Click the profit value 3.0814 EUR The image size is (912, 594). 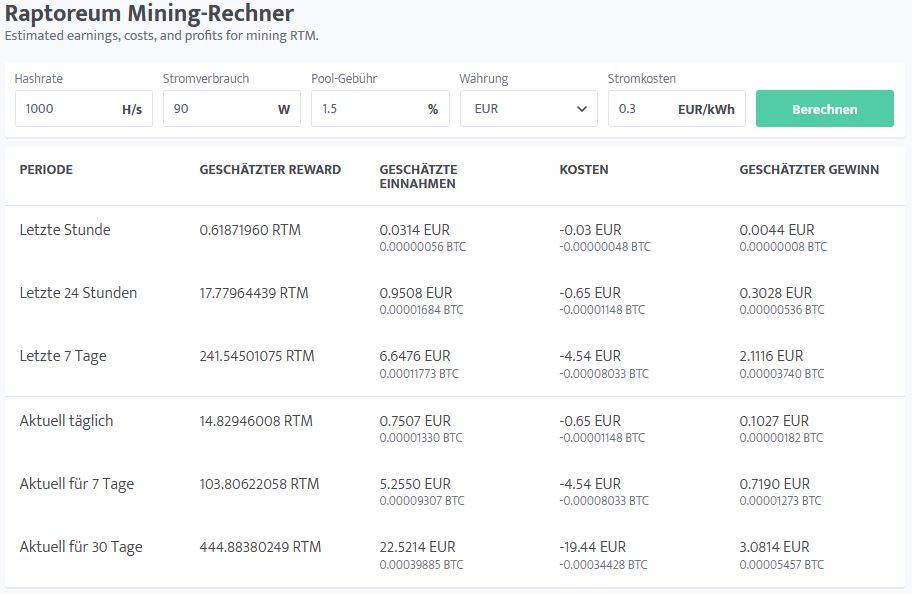[x=774, y=547]
